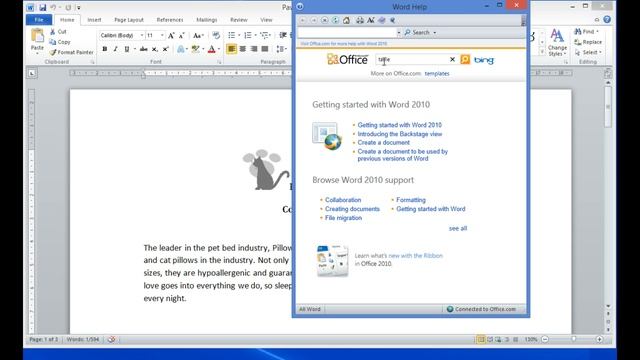640x360 pixels.
Task: Click the Bullets list icon
Action: pyautogui.click(x=231, y=36)
